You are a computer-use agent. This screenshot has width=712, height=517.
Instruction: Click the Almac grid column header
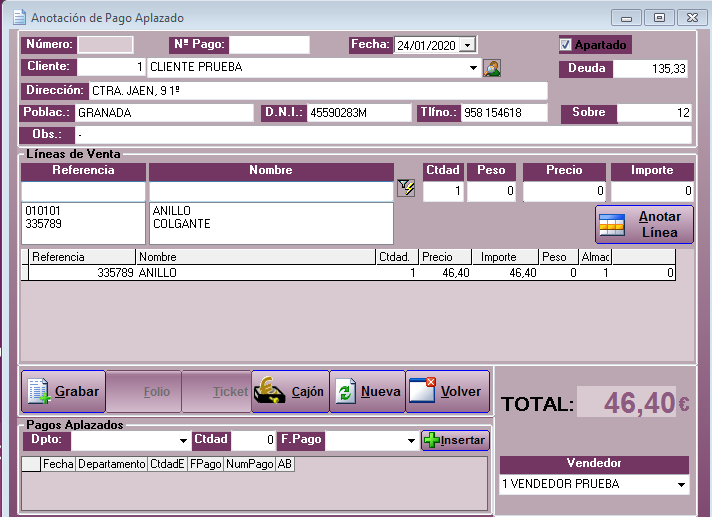(x=595, y=257)
